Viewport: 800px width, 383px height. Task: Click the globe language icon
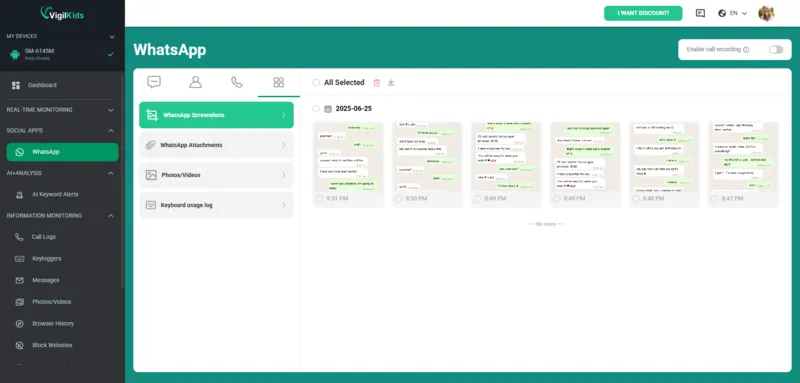click(x=722, y=13)
